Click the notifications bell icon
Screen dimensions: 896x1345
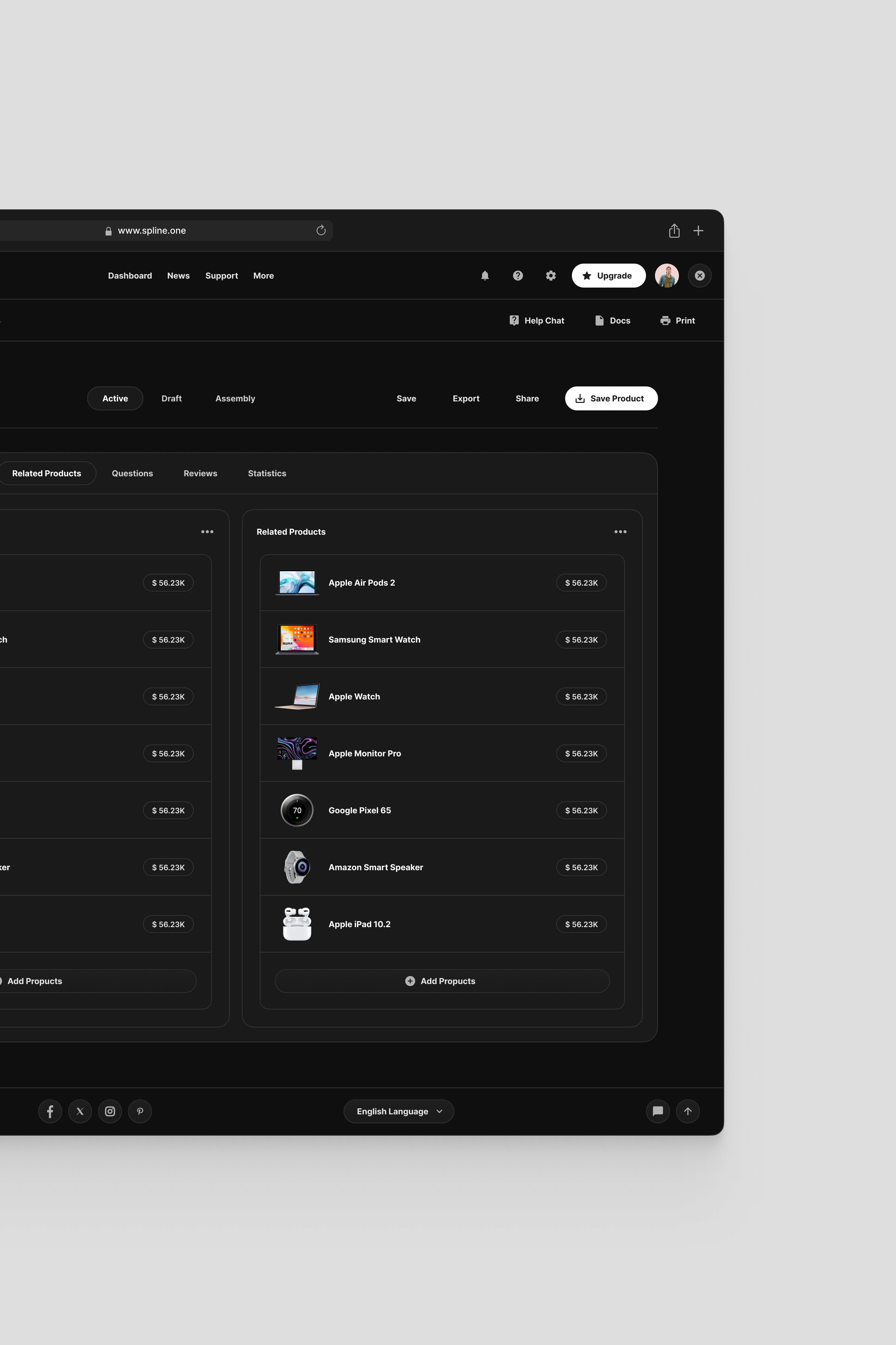pos(485,276)
